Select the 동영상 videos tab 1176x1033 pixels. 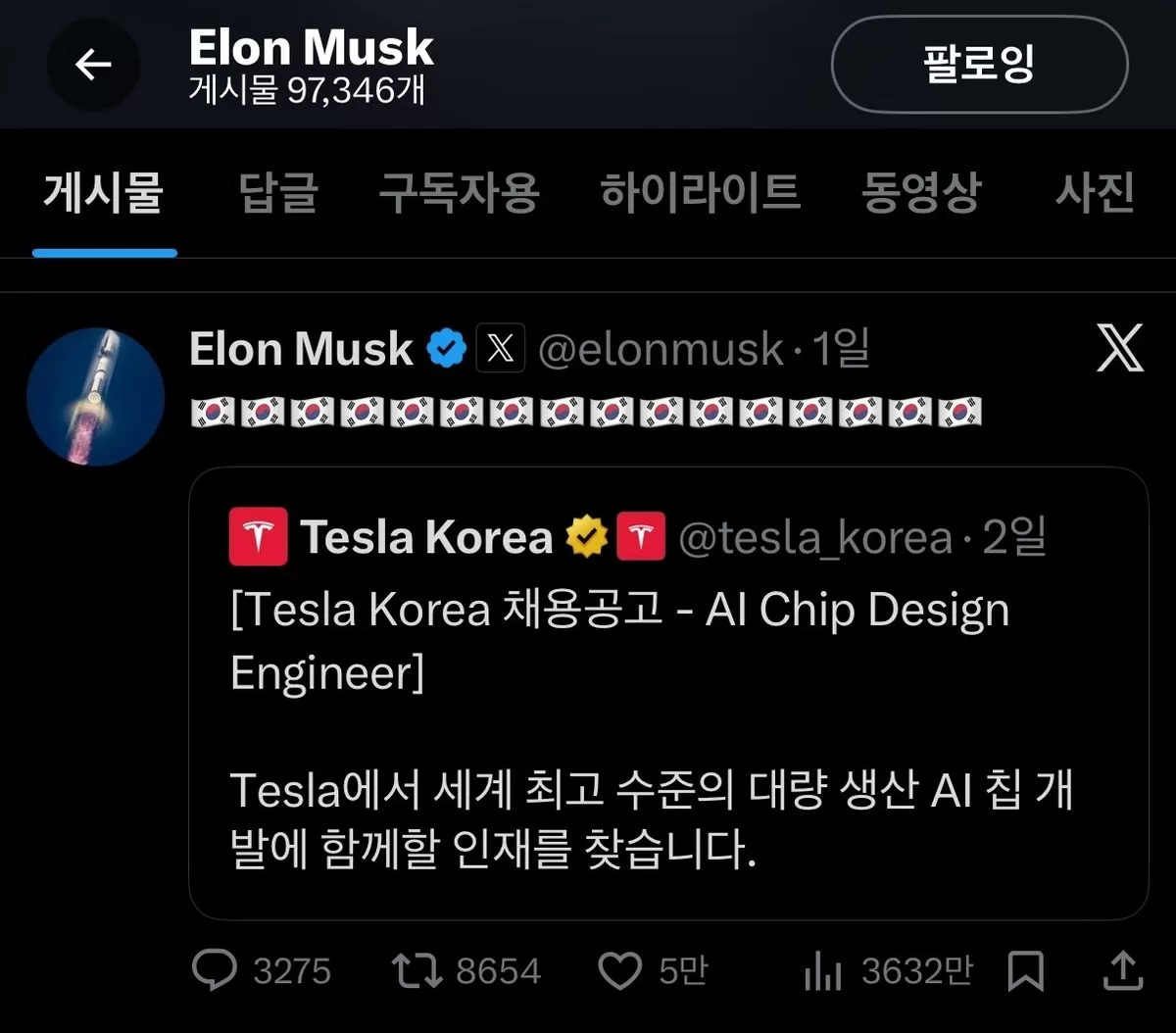pos(921,194)
